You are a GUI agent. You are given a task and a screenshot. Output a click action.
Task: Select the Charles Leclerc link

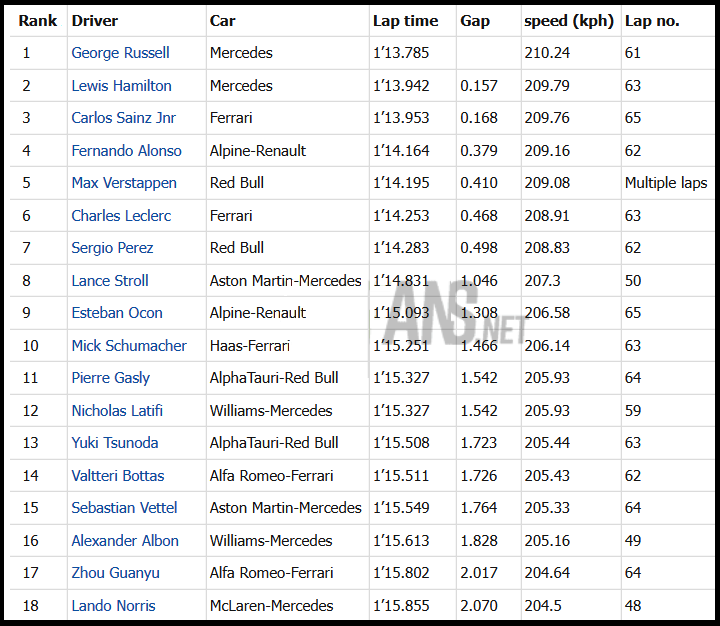121,215
